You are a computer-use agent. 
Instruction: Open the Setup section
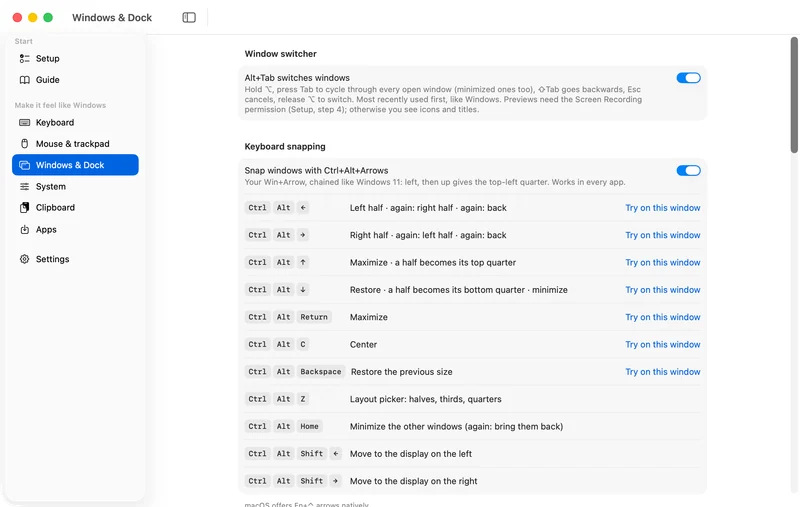pos(76,59)
